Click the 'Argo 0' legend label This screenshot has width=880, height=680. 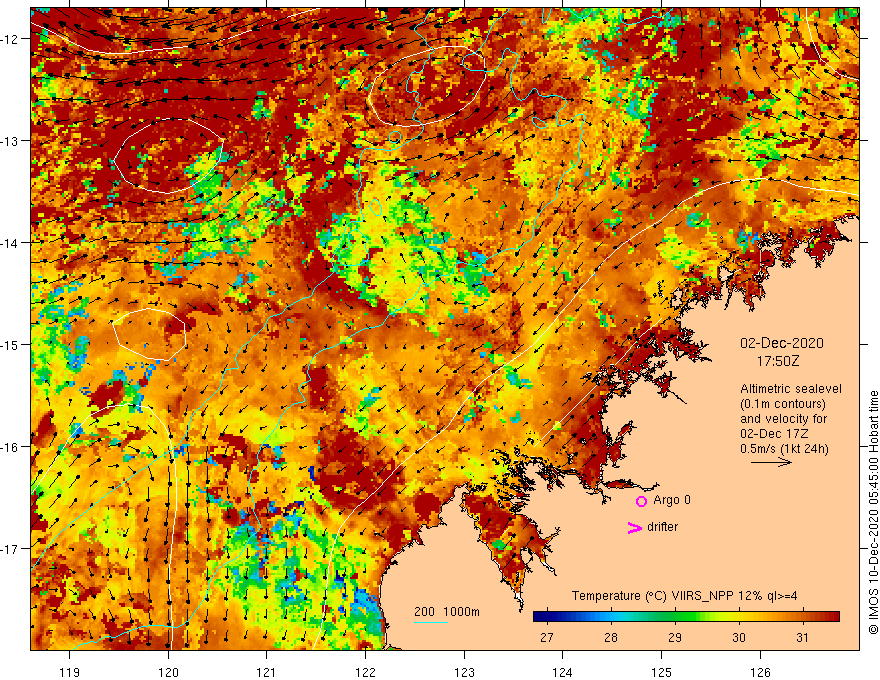672,500
